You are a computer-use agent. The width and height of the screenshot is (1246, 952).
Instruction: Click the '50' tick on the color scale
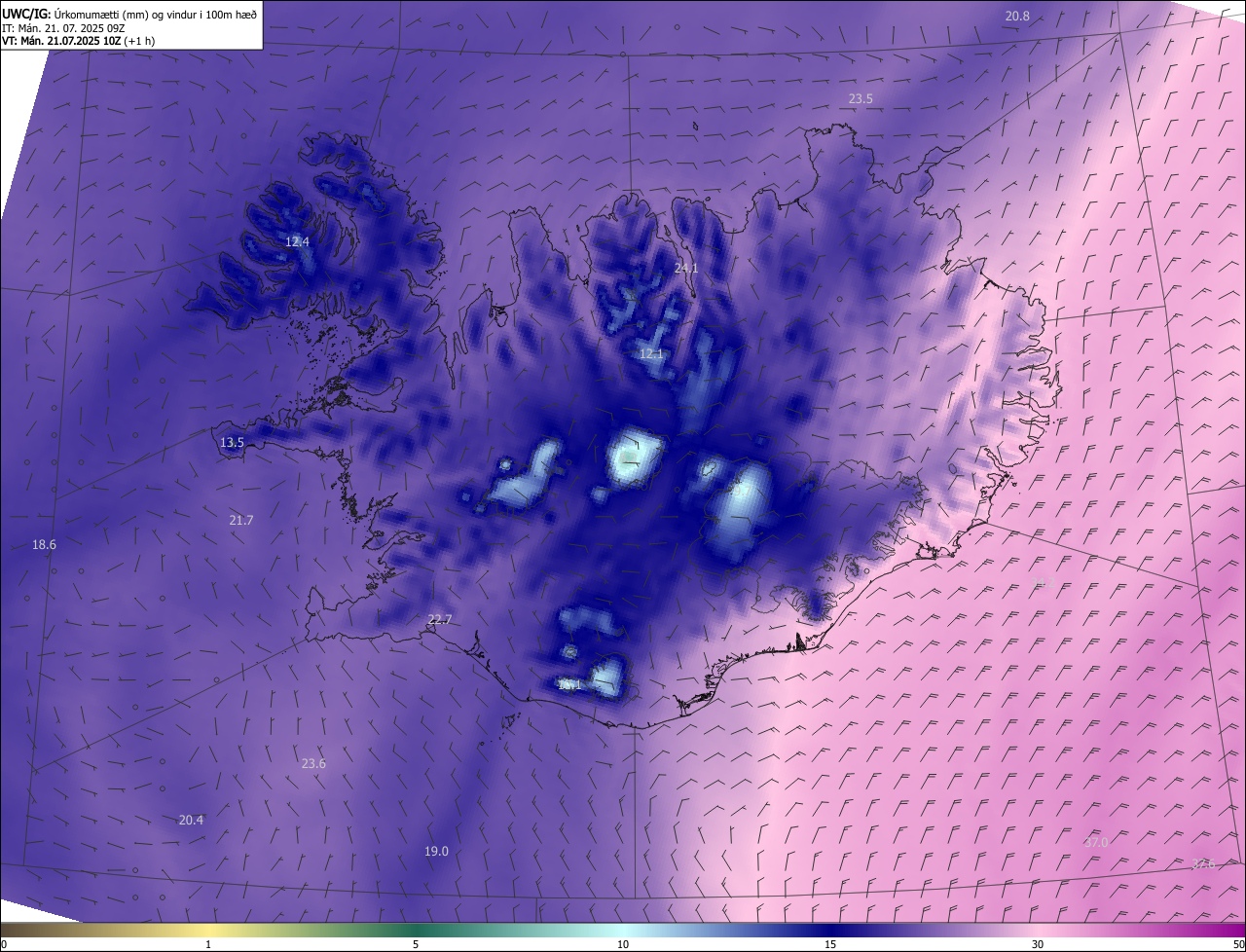[1238, 944]
